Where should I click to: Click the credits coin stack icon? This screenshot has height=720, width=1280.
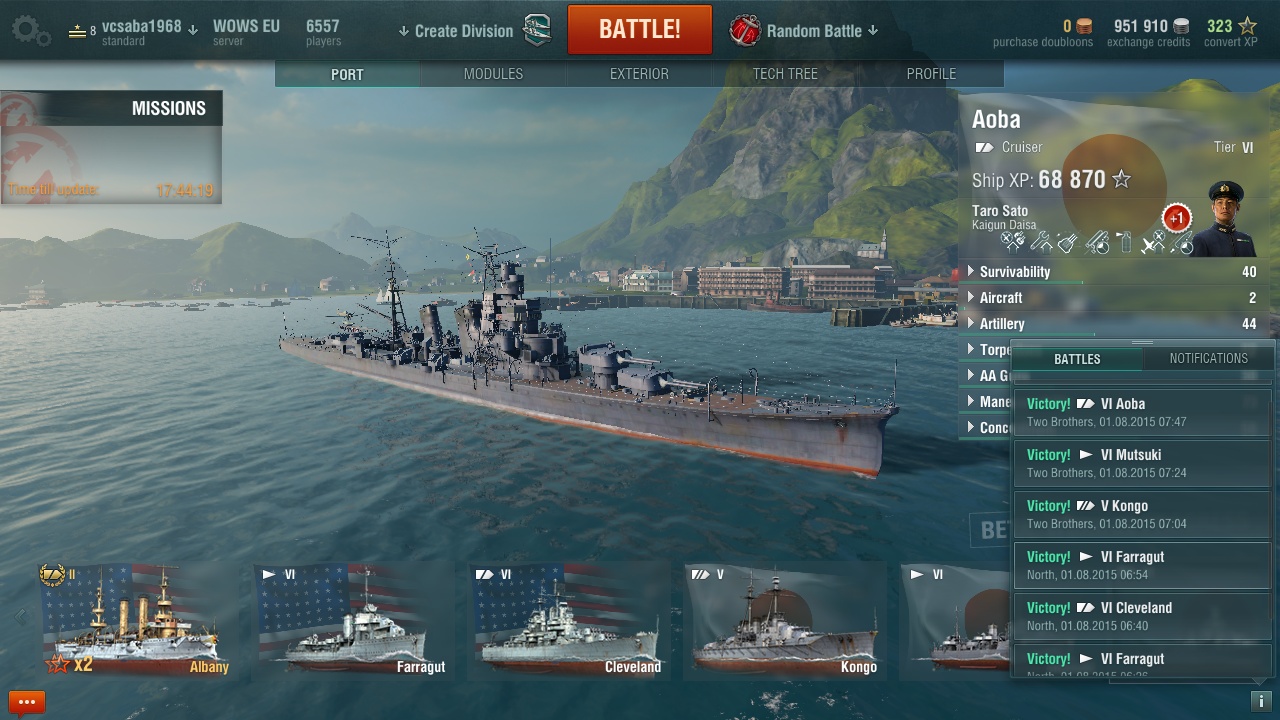click(1182, 27)
